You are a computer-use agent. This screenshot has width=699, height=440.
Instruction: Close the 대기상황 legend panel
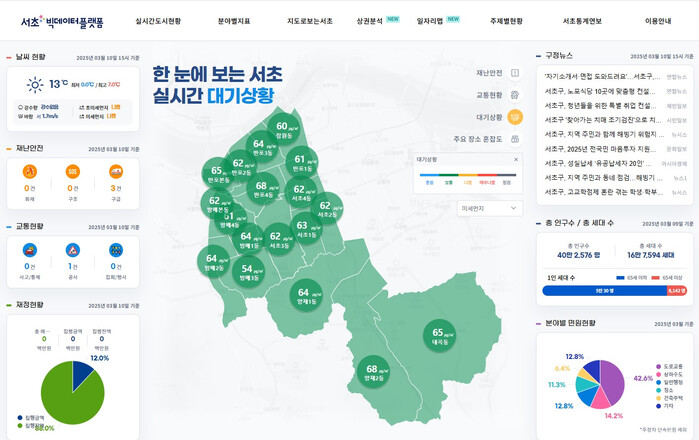point(516,159)
